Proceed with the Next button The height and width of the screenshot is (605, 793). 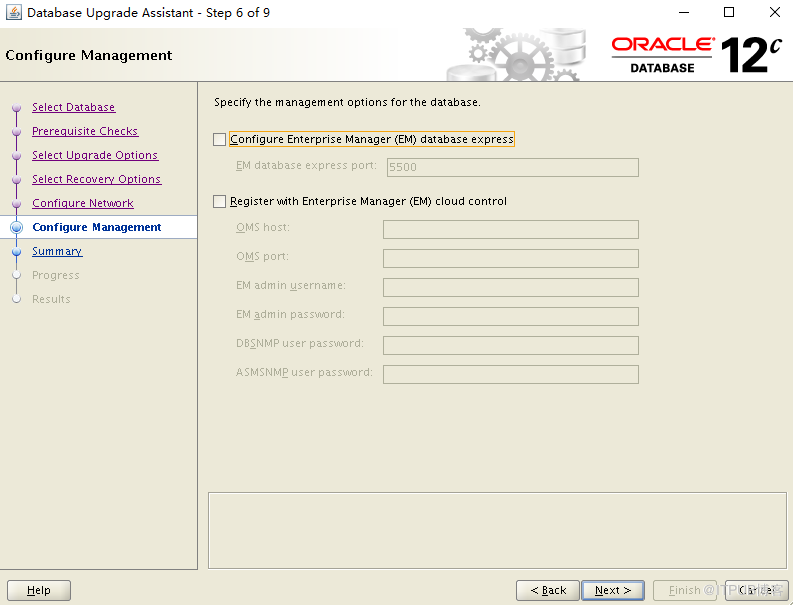[613, 590]
